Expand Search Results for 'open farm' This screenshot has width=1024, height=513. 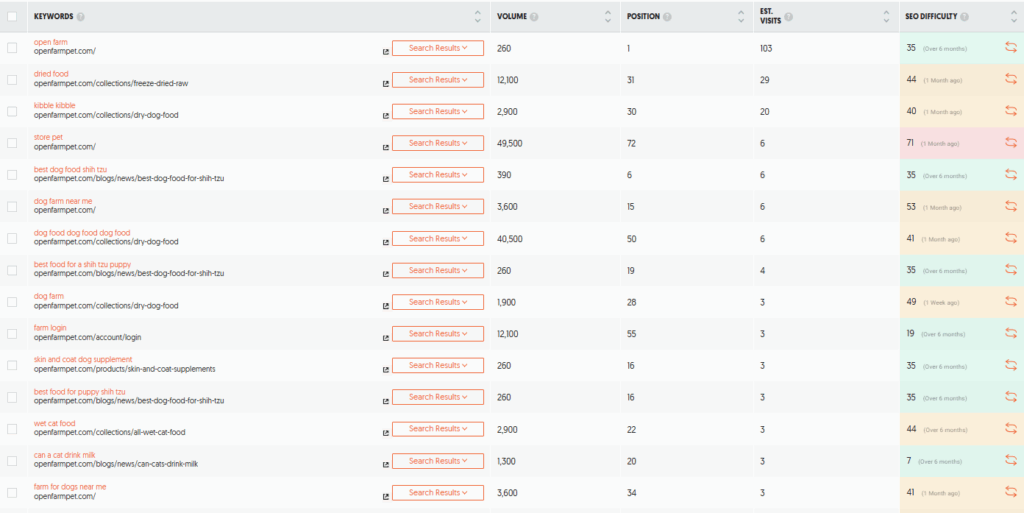pyautogui.click(x=438, y=48)
